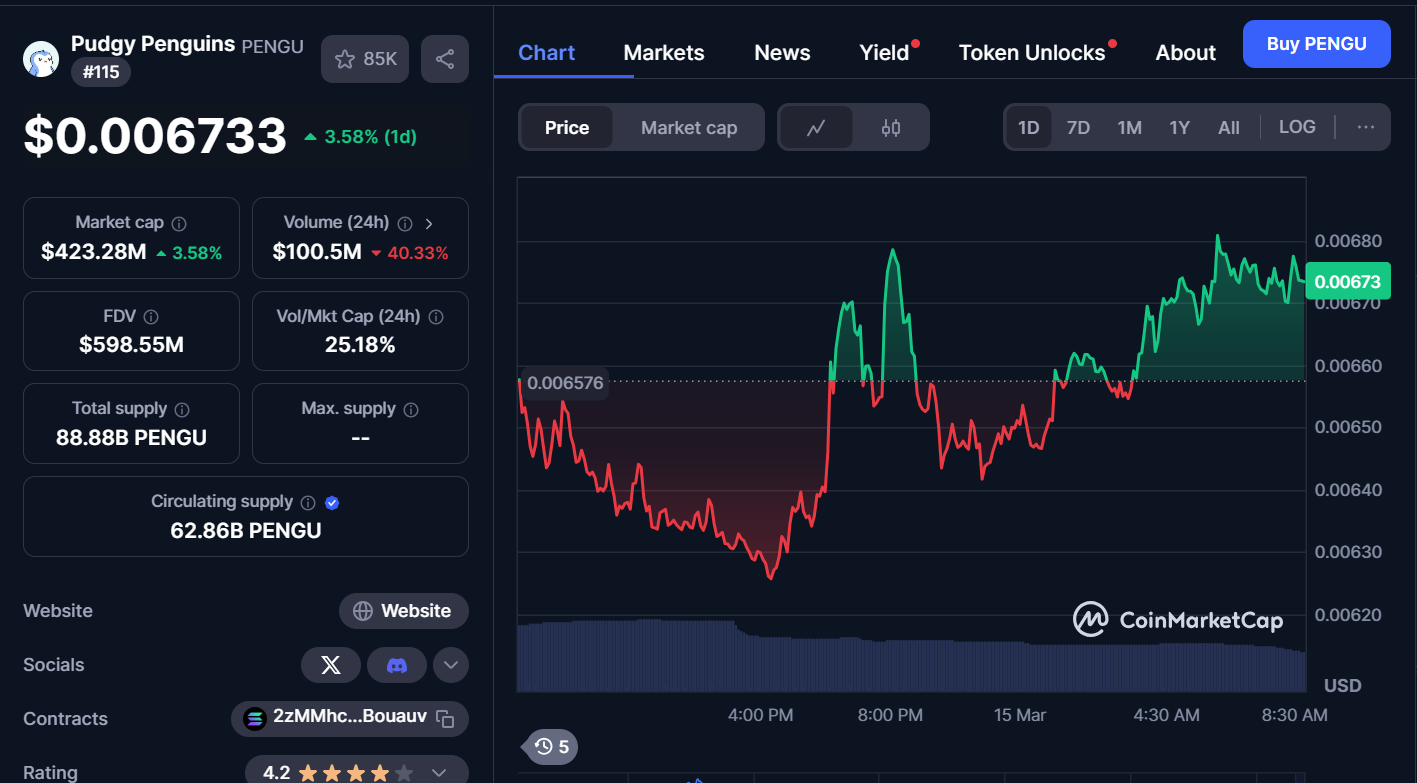
Task: Expand the 4.2 rating dropdown
Action: (x=438, y=772)
